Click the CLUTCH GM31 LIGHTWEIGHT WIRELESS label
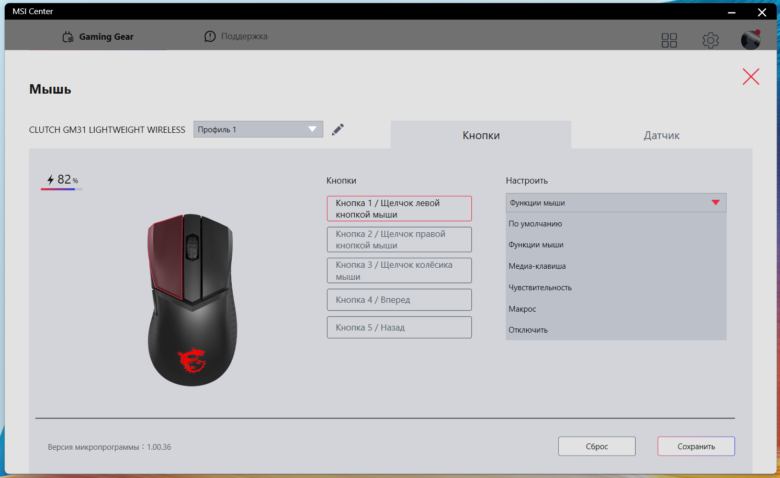 107,130
